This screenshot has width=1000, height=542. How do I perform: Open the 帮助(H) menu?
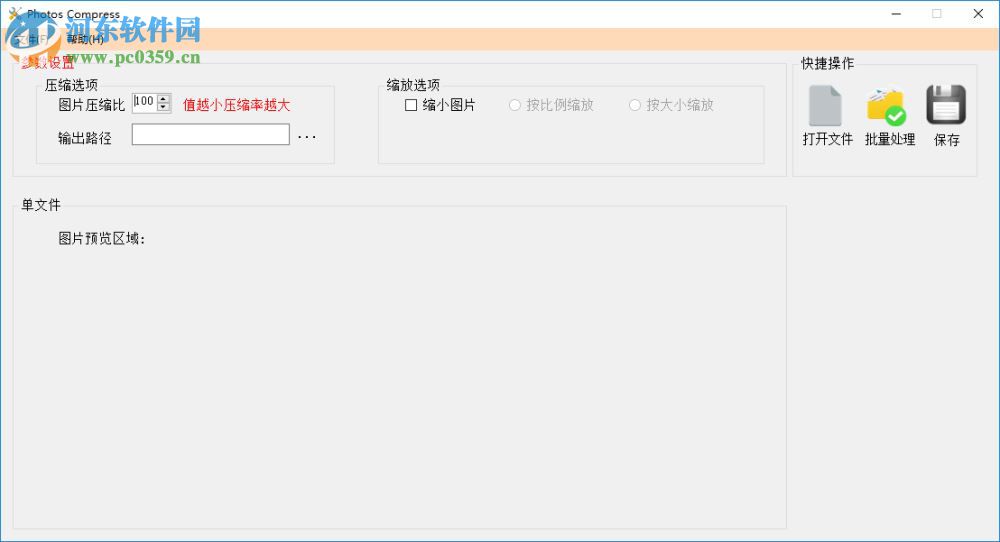85,40
